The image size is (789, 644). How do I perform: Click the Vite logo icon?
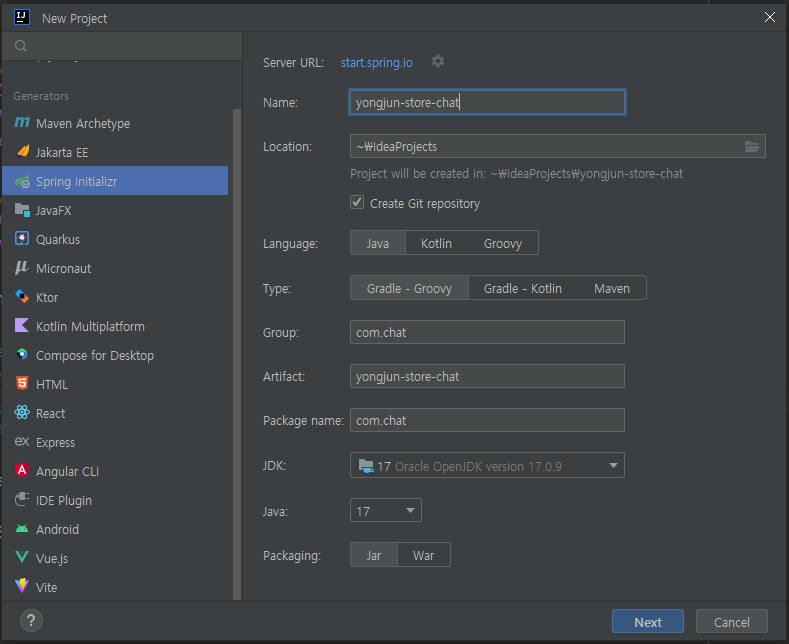22,586
